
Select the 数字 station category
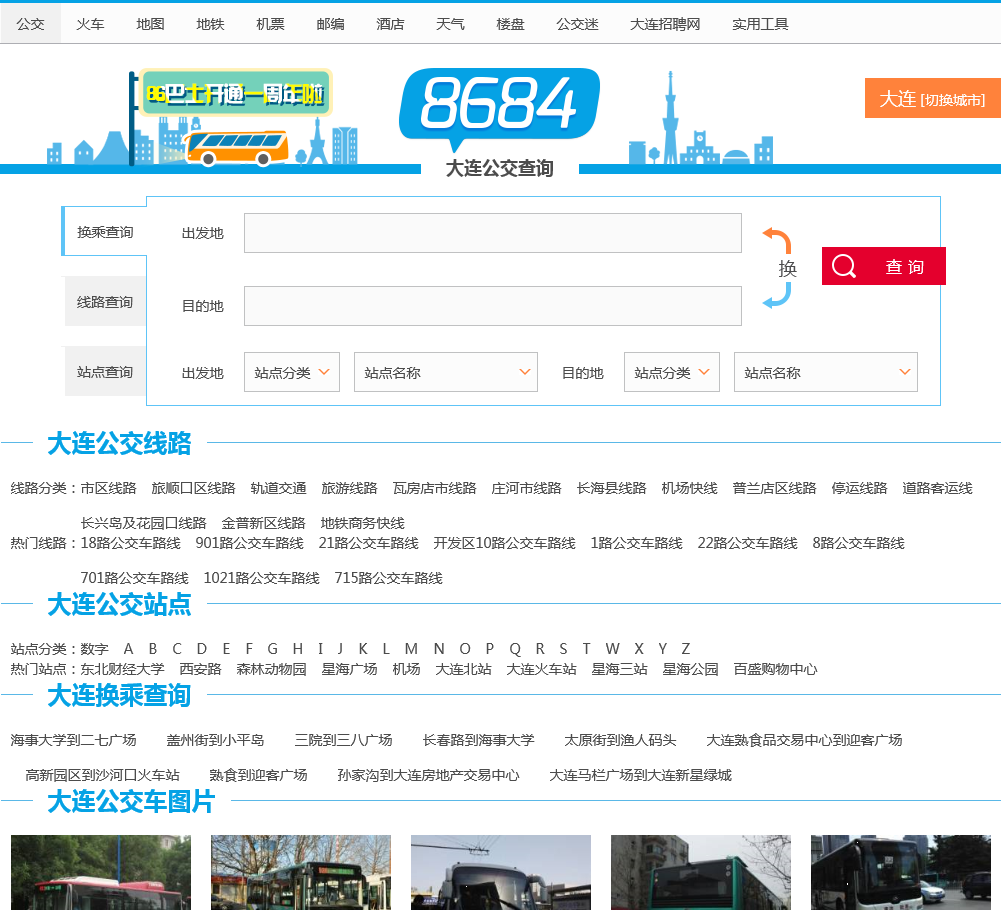pos(94,649)
